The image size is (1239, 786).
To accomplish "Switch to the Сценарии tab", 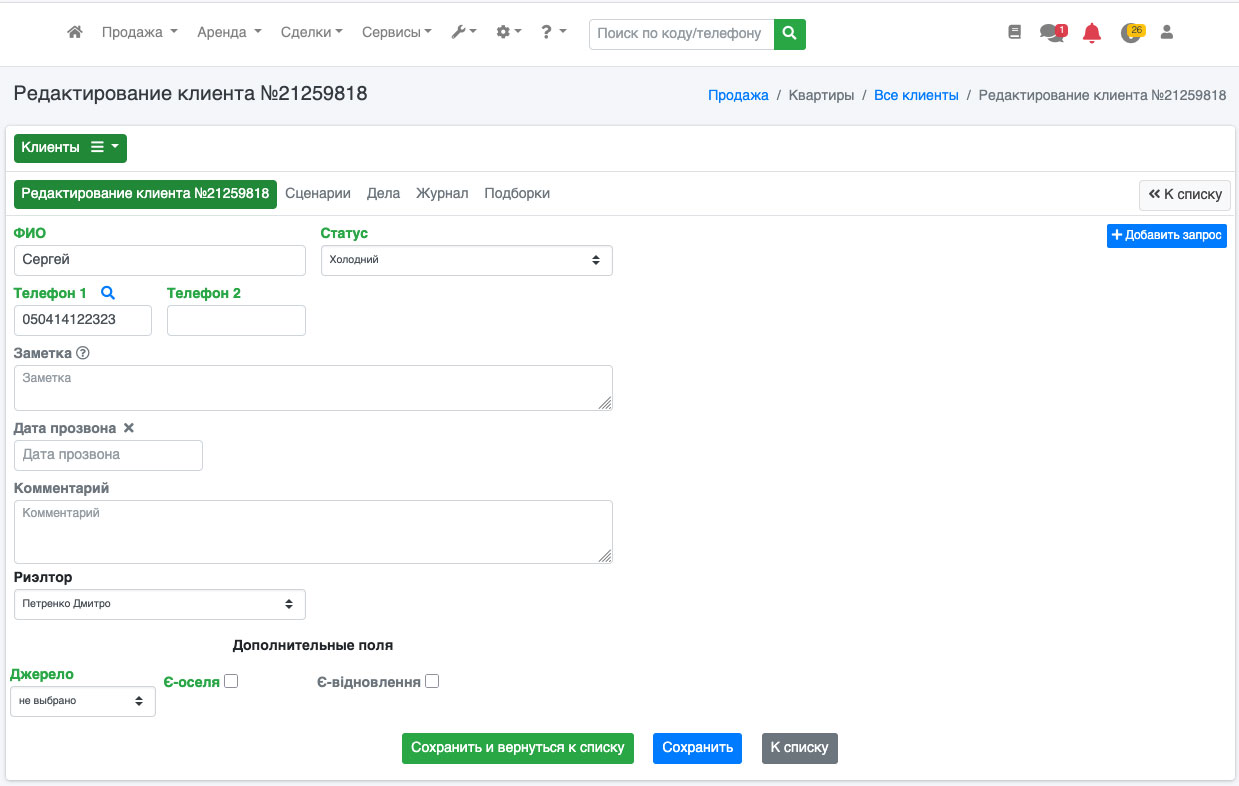I will coord(318,193).
